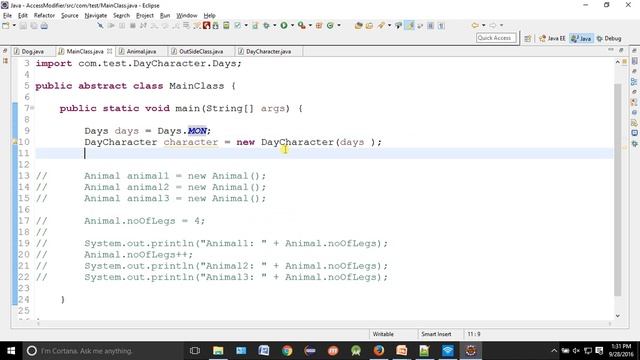Open the Project menu

(145, 16)
